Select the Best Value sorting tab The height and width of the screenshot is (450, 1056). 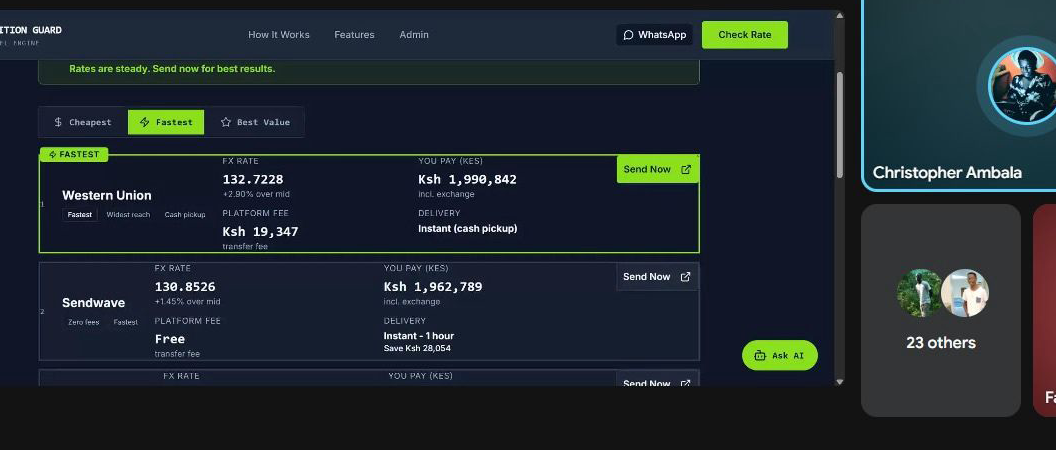[254, 122]
